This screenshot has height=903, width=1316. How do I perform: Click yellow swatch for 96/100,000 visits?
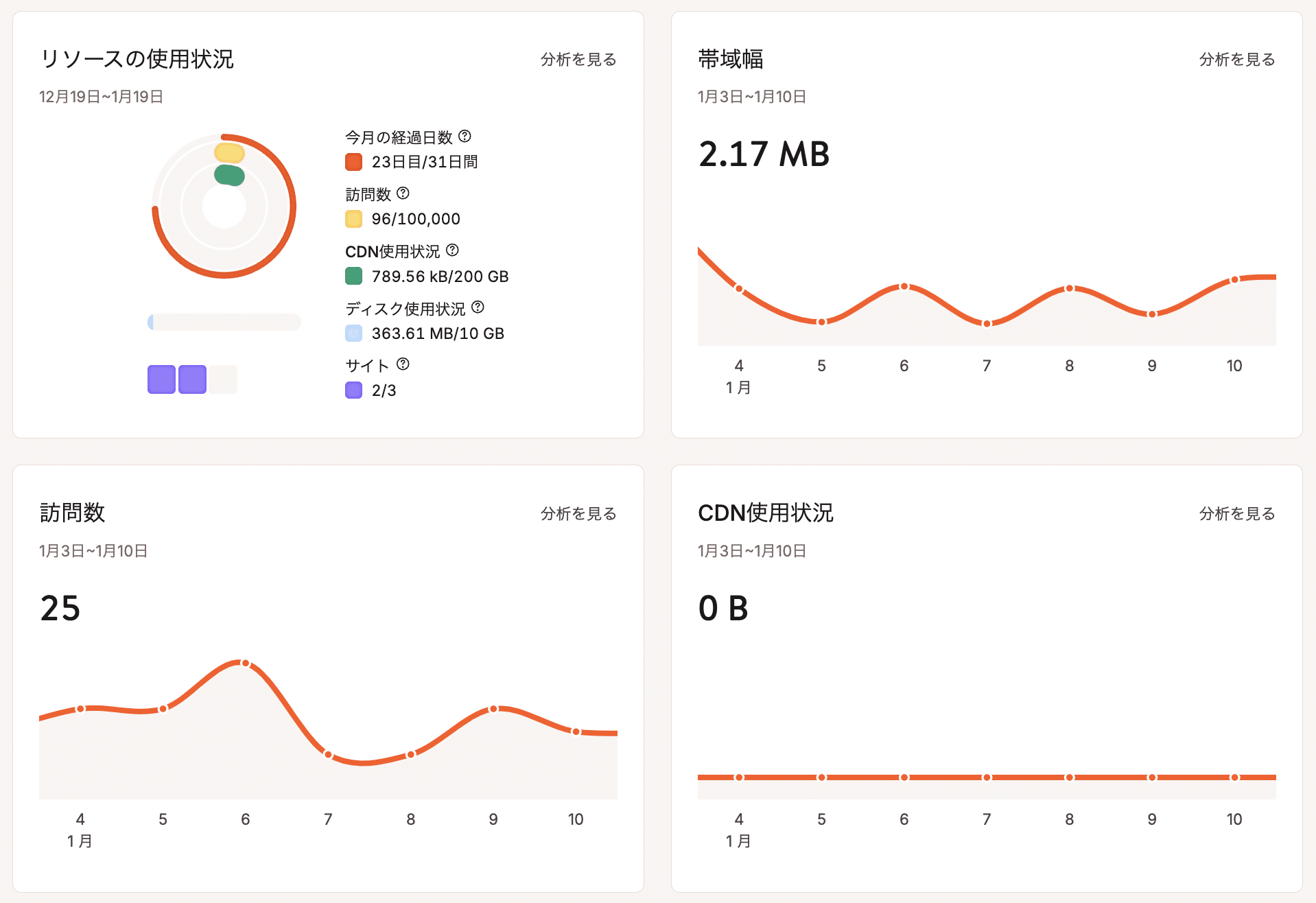click(353, 219)
